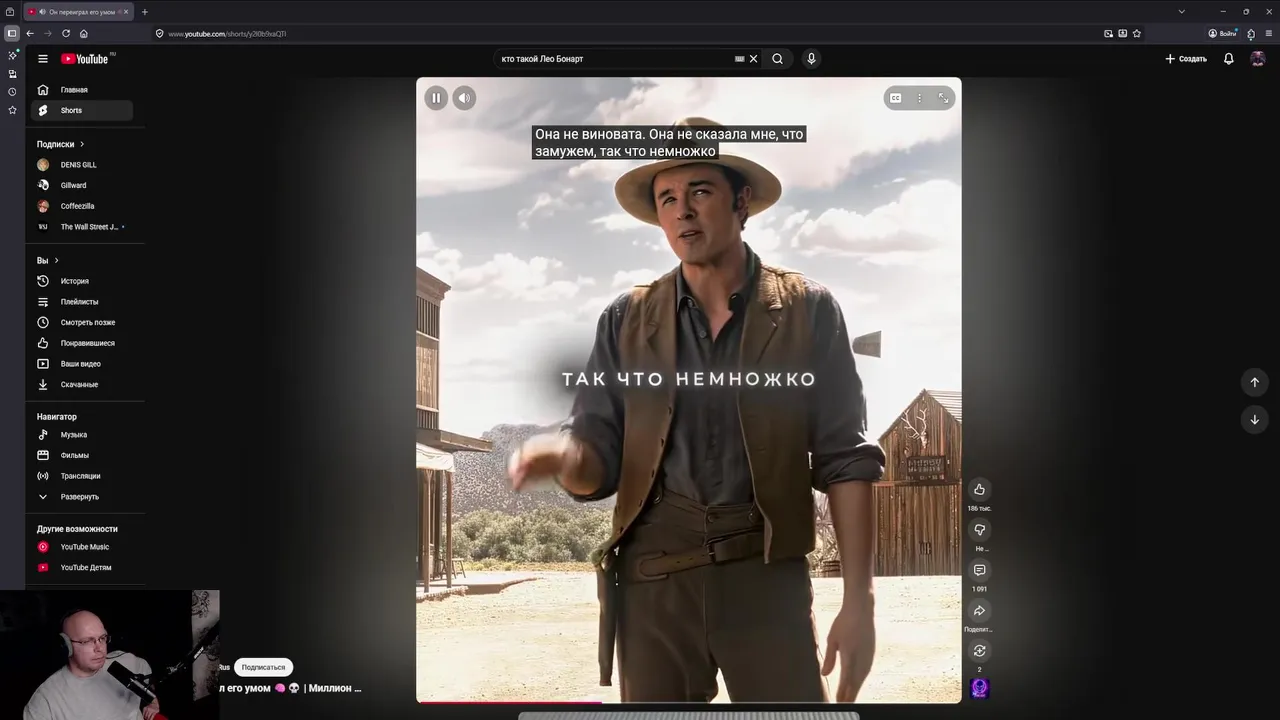
Task: Toggle the browser sidebar panel button
Action: 12,33
